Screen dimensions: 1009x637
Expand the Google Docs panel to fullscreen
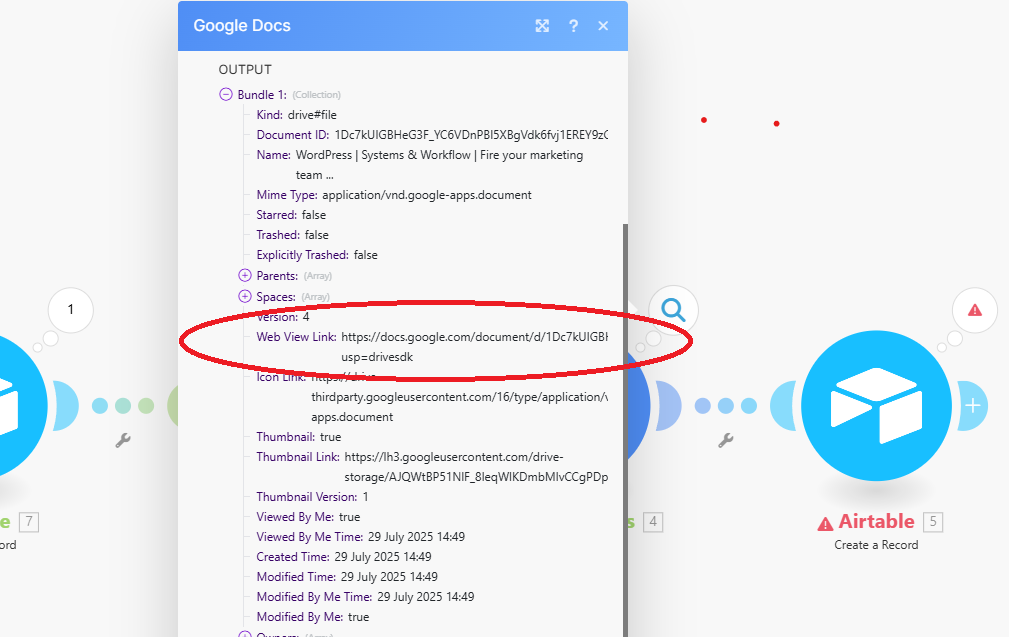click(x=542, y=26)
